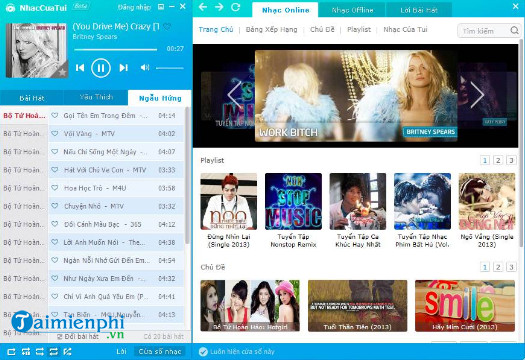Click the shuffle icon in bottom toolbar

coord(67,352)
